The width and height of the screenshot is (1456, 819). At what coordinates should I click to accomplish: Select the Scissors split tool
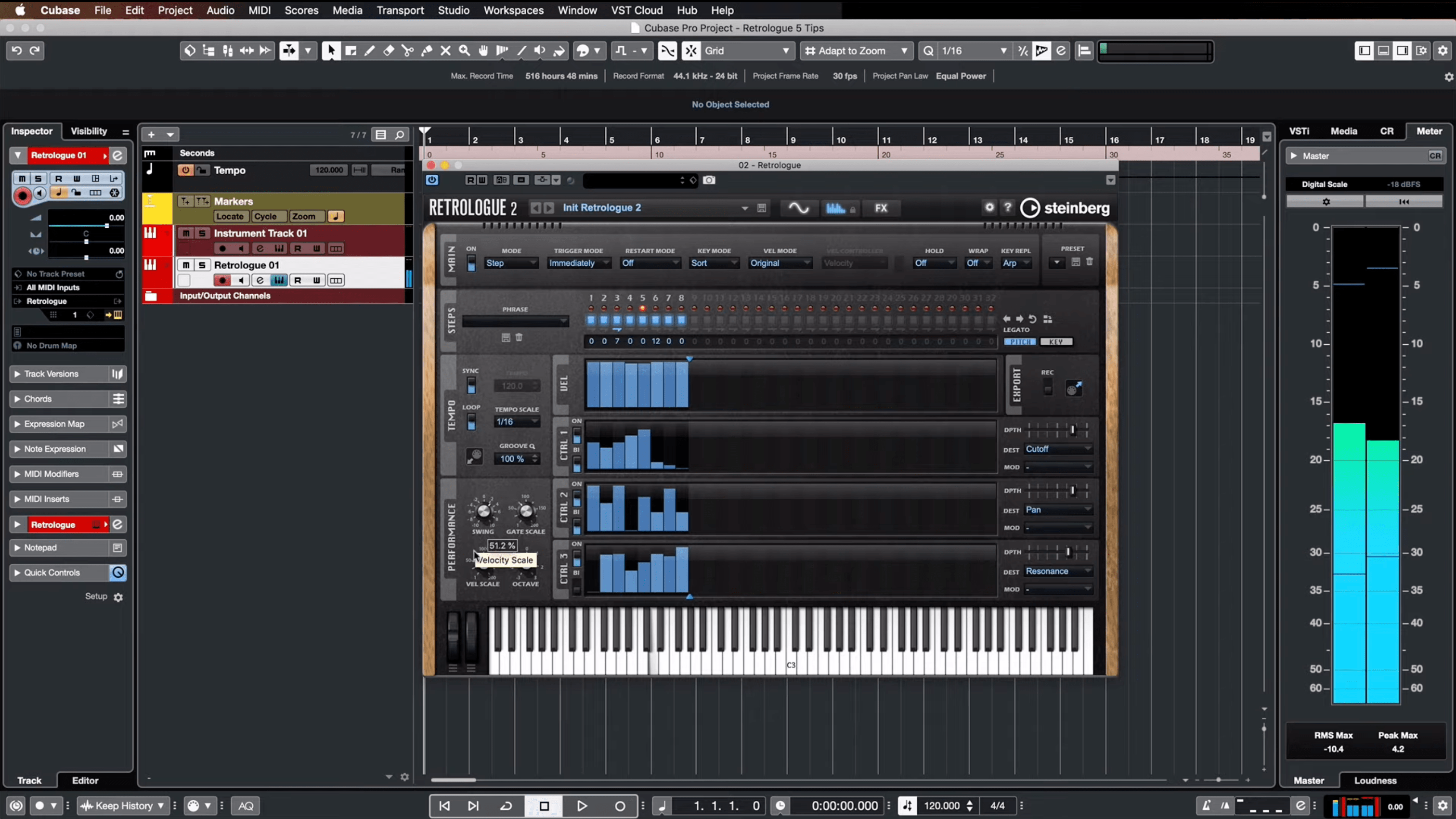click(407, 51)
